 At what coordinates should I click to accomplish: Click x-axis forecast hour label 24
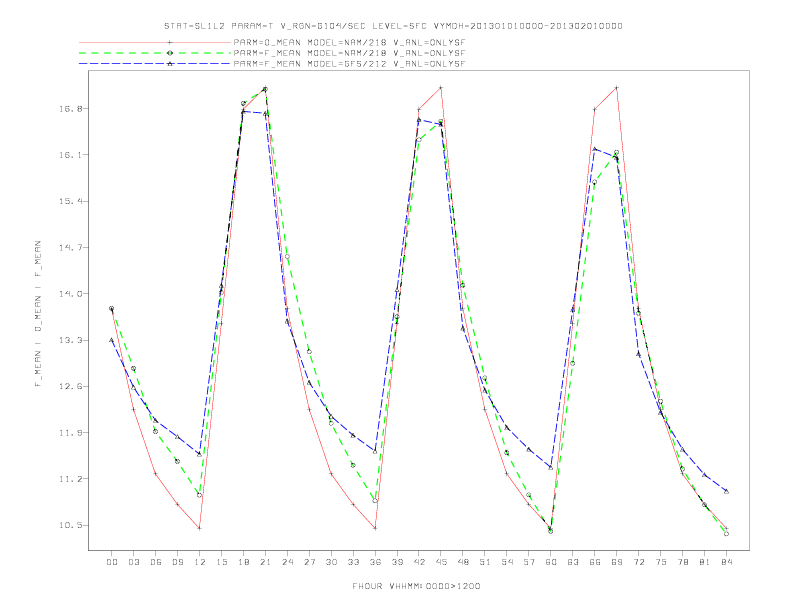tap(287, 562)
